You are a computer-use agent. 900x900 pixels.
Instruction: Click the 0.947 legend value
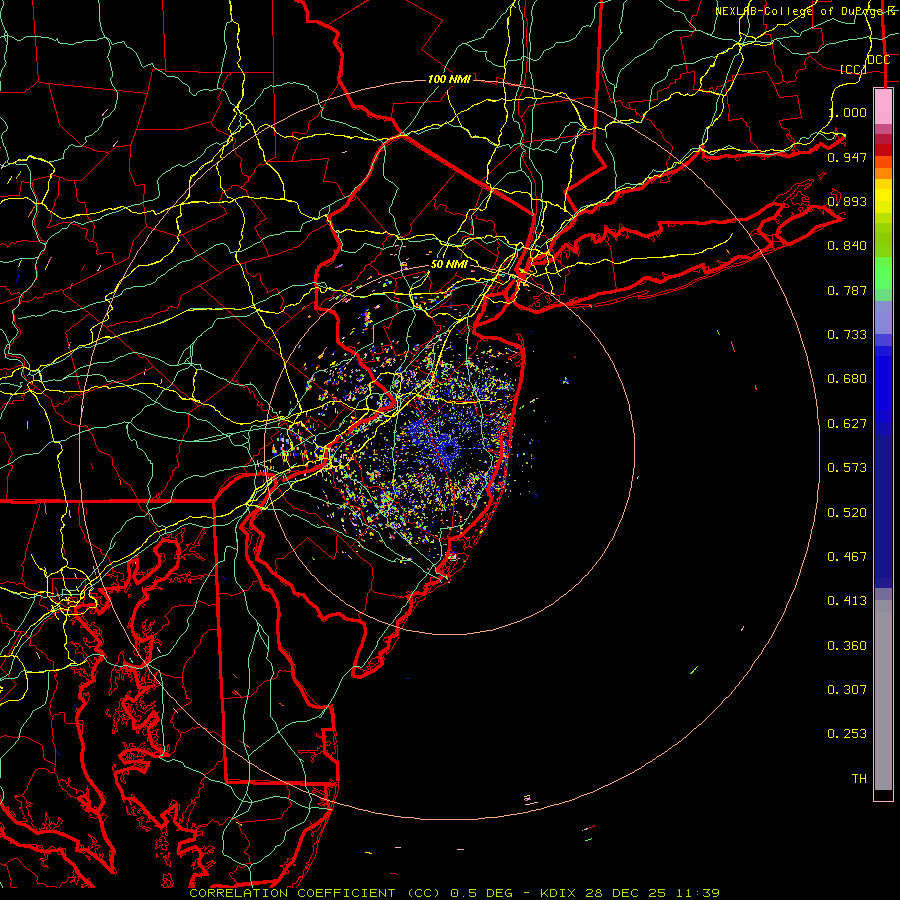click(847, 157)
